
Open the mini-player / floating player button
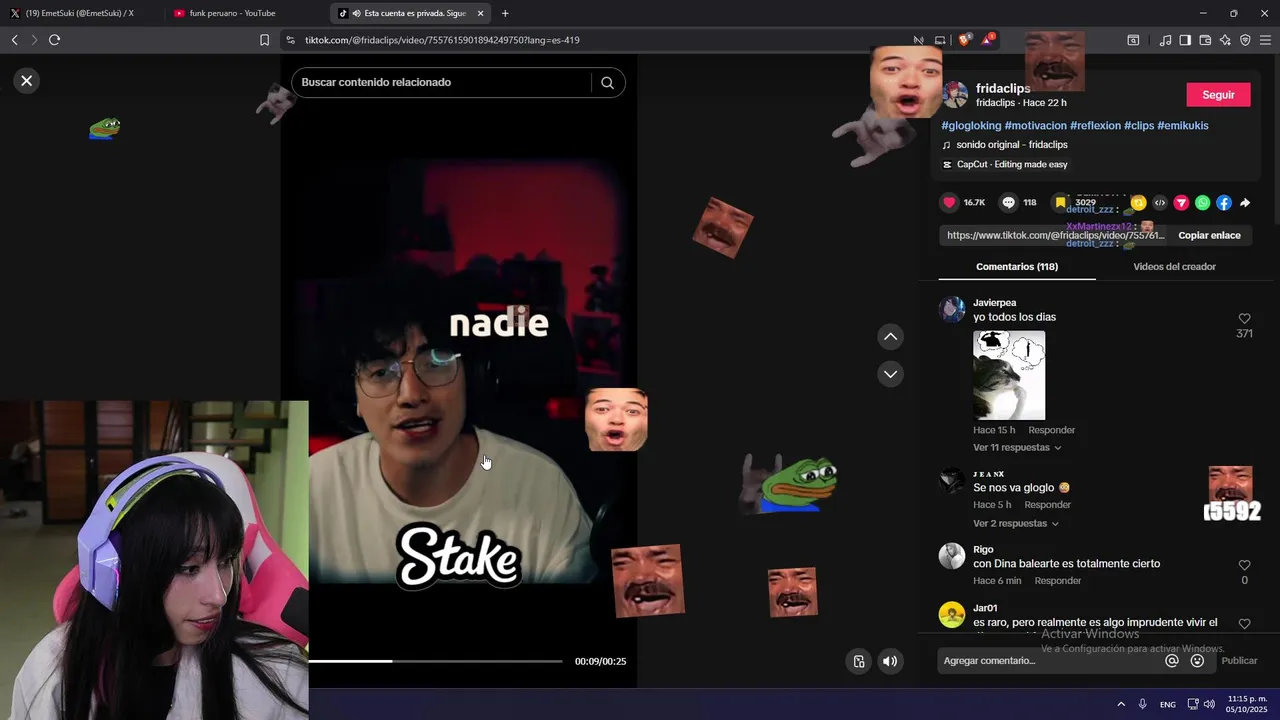pyautogui.click(x=858, y=661)
